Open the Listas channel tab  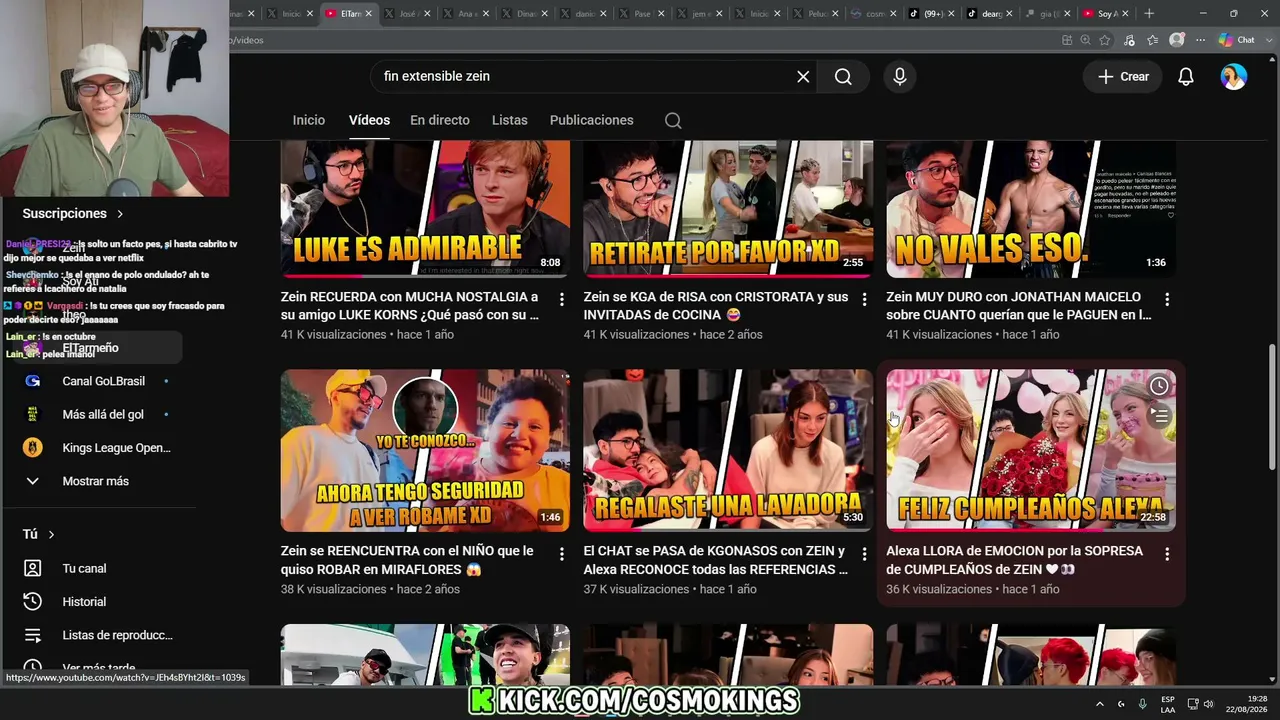pos(510,120)
